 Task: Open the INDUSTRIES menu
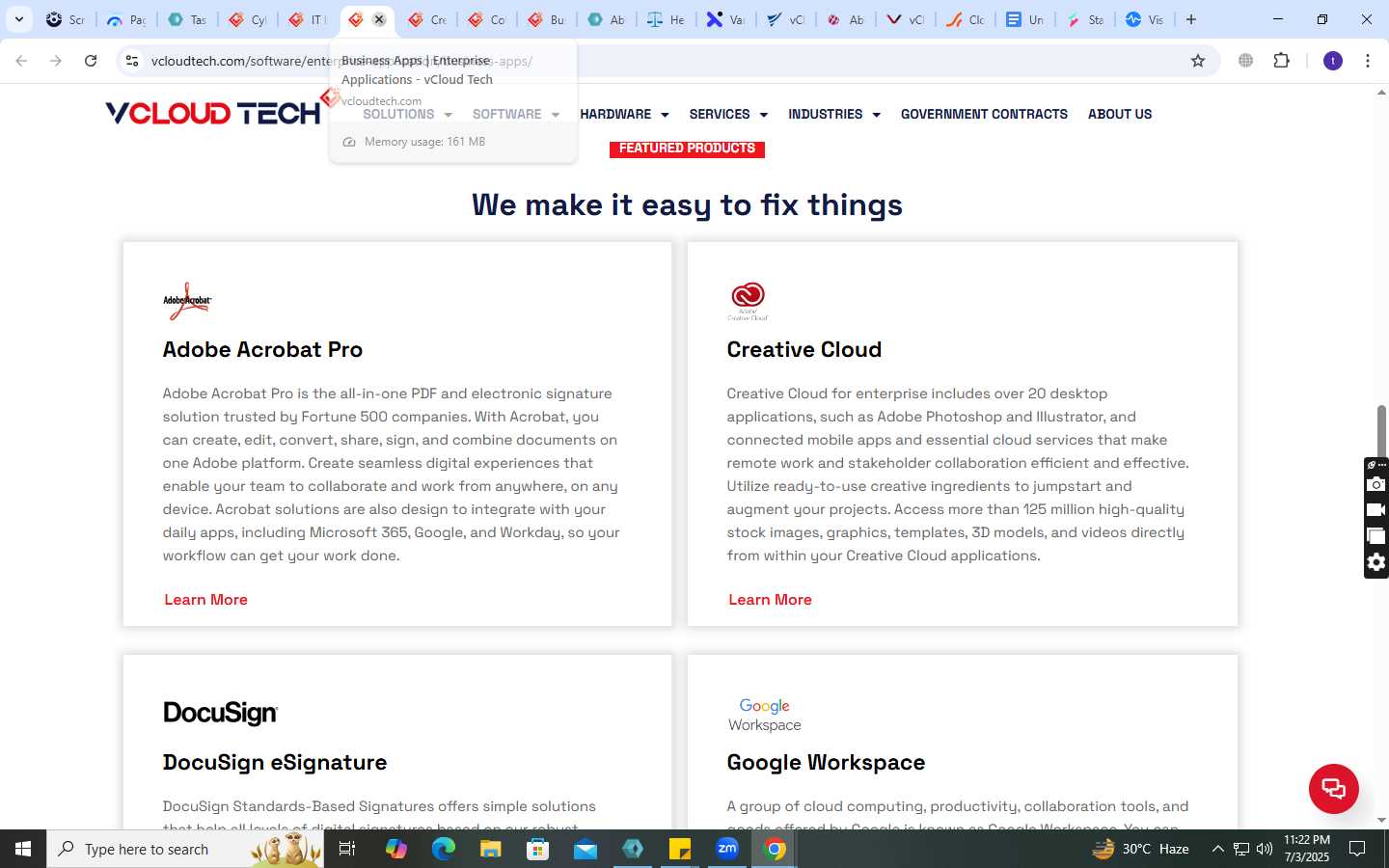pos(826,114)
